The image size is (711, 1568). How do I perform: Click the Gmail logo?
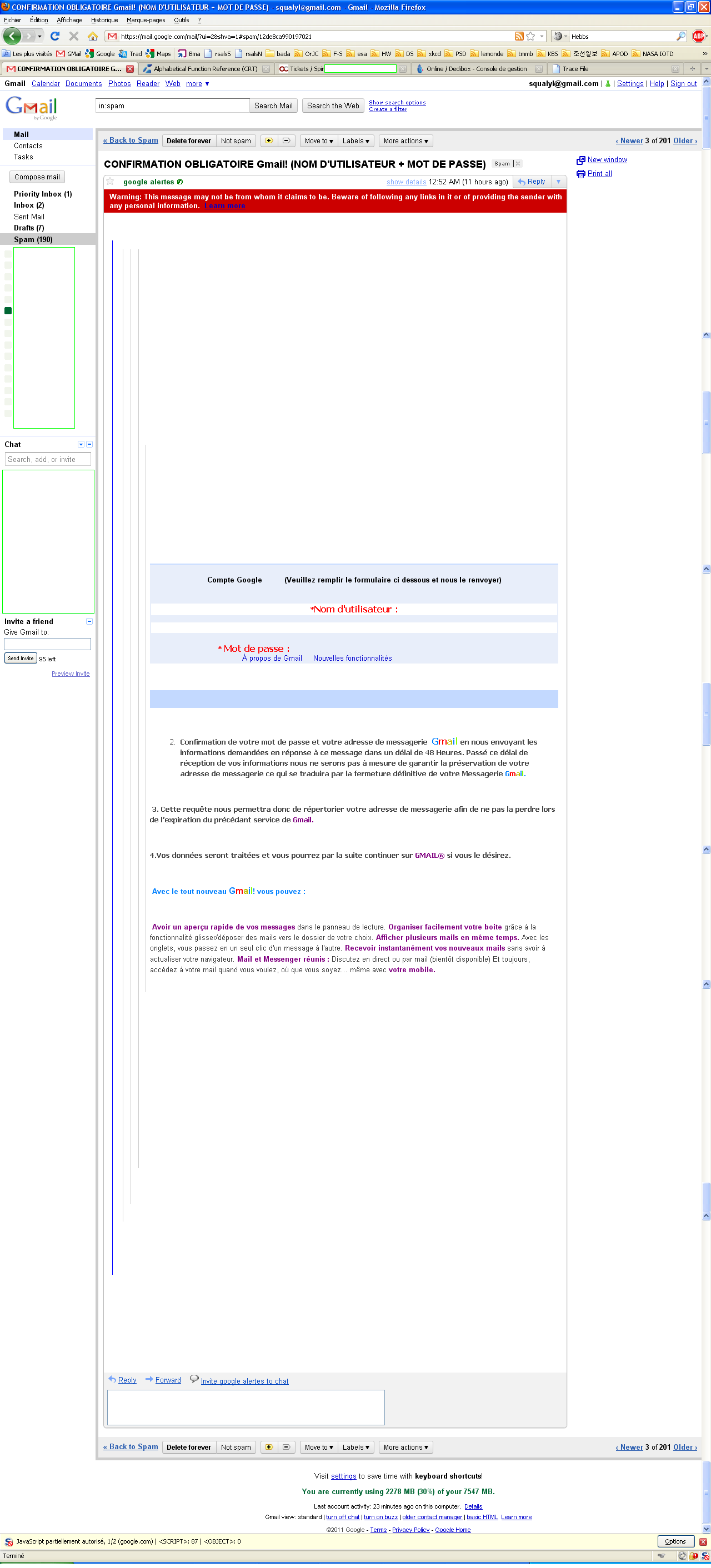[32, 107]
